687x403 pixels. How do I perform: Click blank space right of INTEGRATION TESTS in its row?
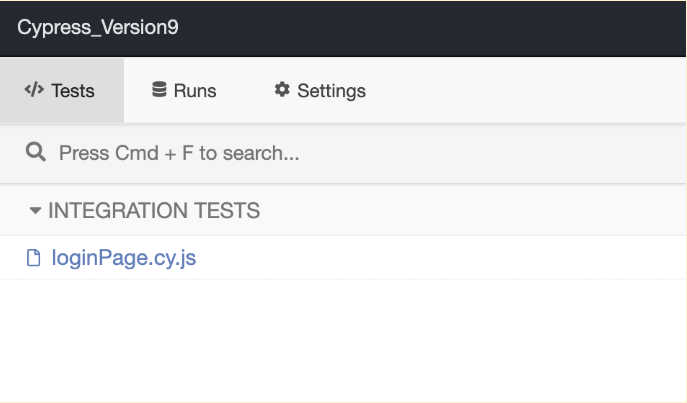tap(470, 211)
